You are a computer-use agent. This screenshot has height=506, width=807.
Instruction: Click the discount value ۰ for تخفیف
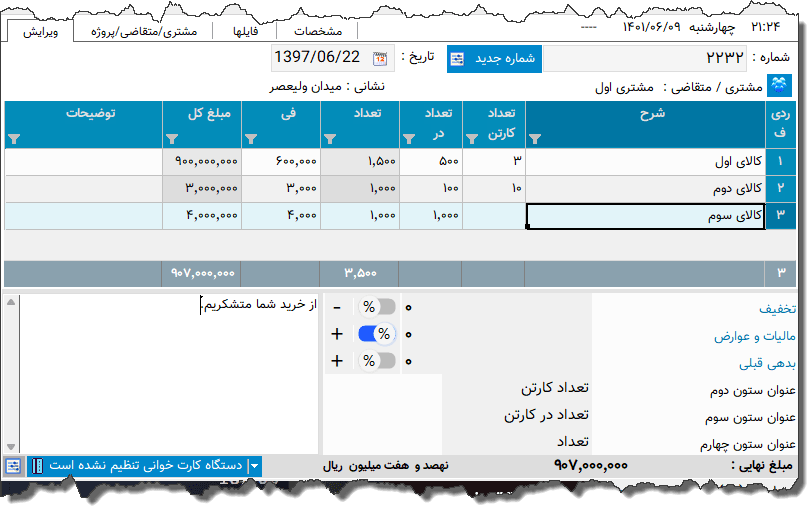coord(408,307)
